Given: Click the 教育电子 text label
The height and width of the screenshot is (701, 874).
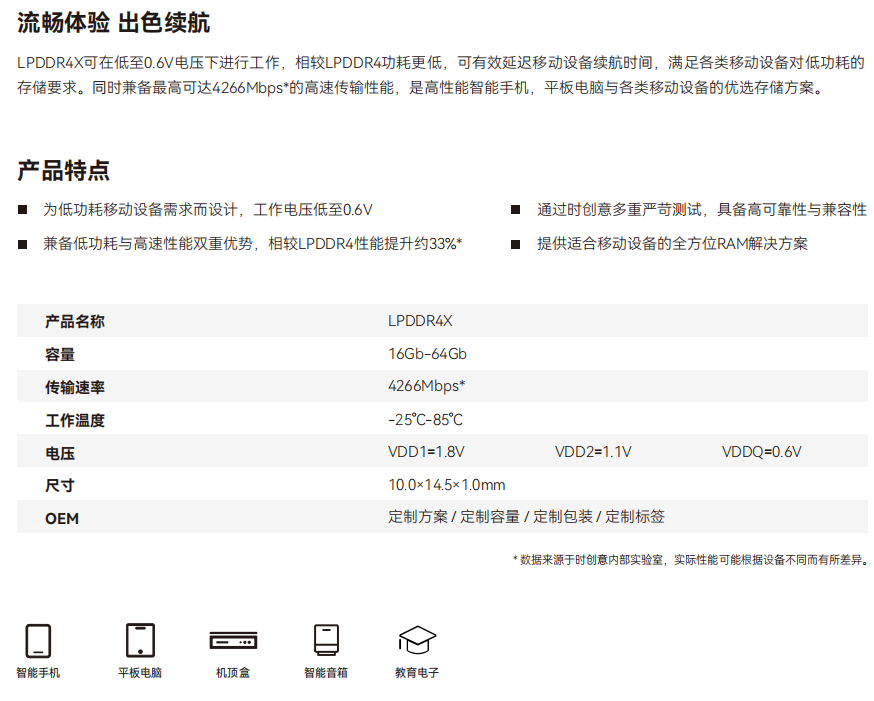Looking at the screenshot, I should (x=417, y=673).
